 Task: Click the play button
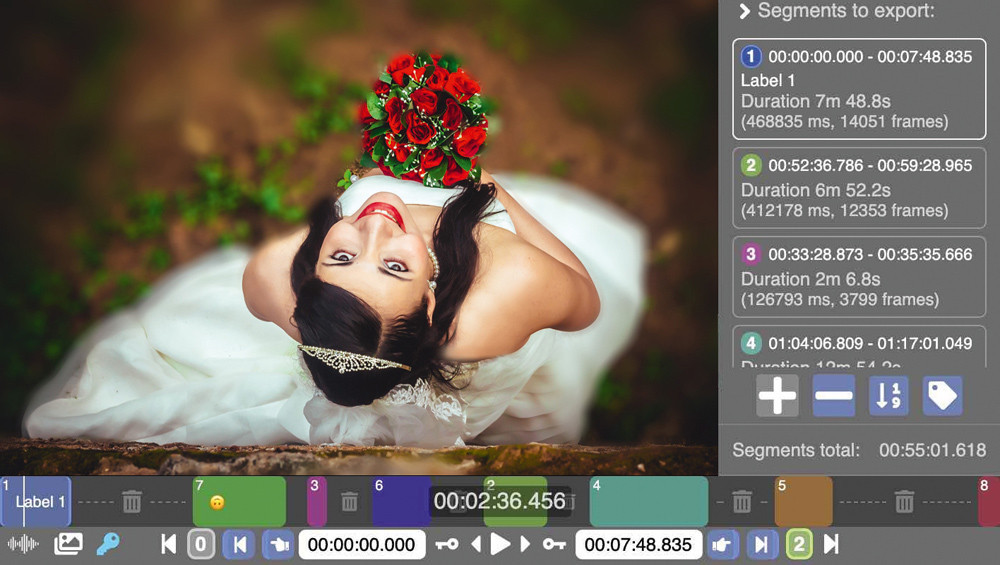point(500,544)
